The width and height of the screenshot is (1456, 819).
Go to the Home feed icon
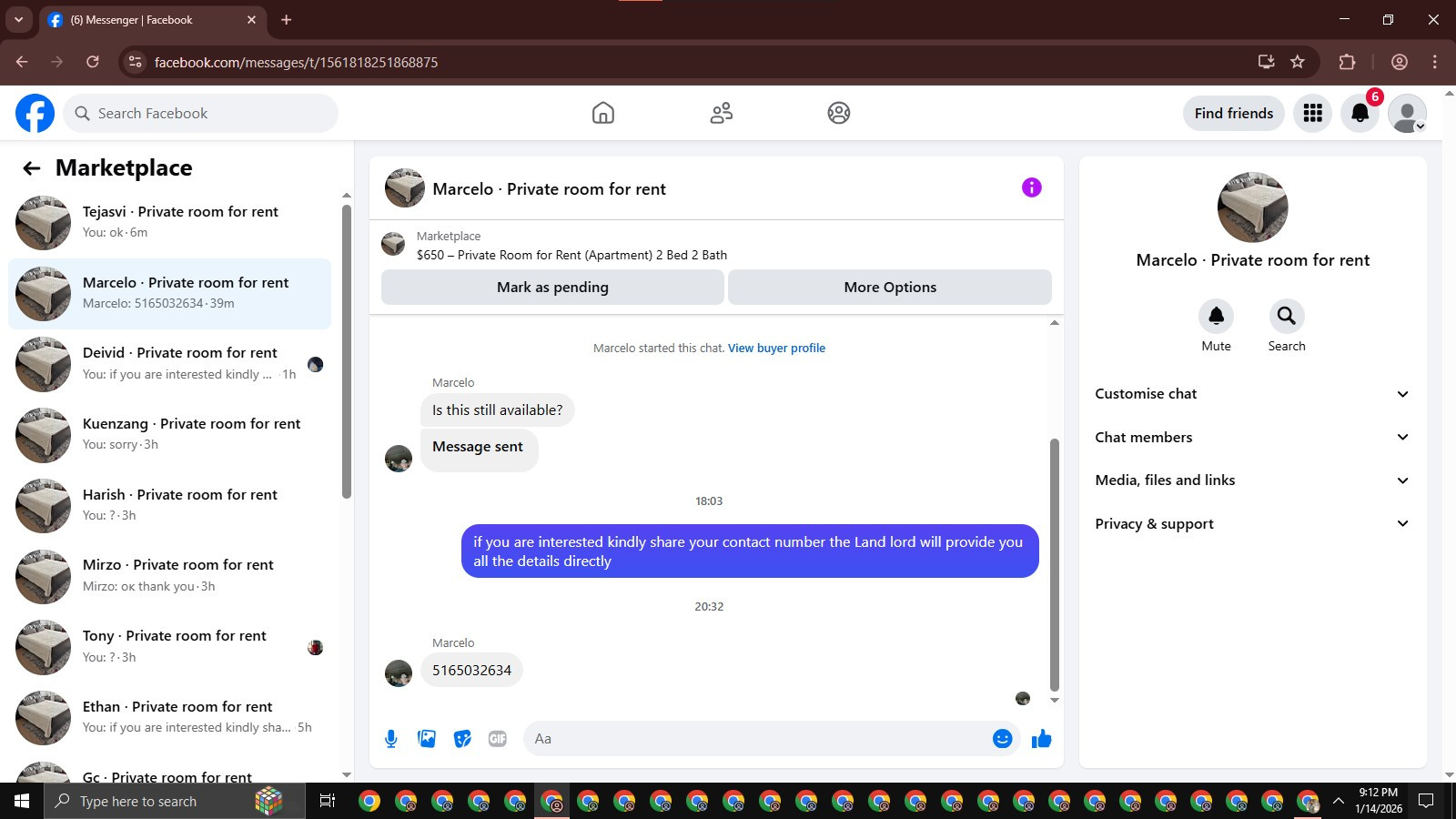(603, 113)
